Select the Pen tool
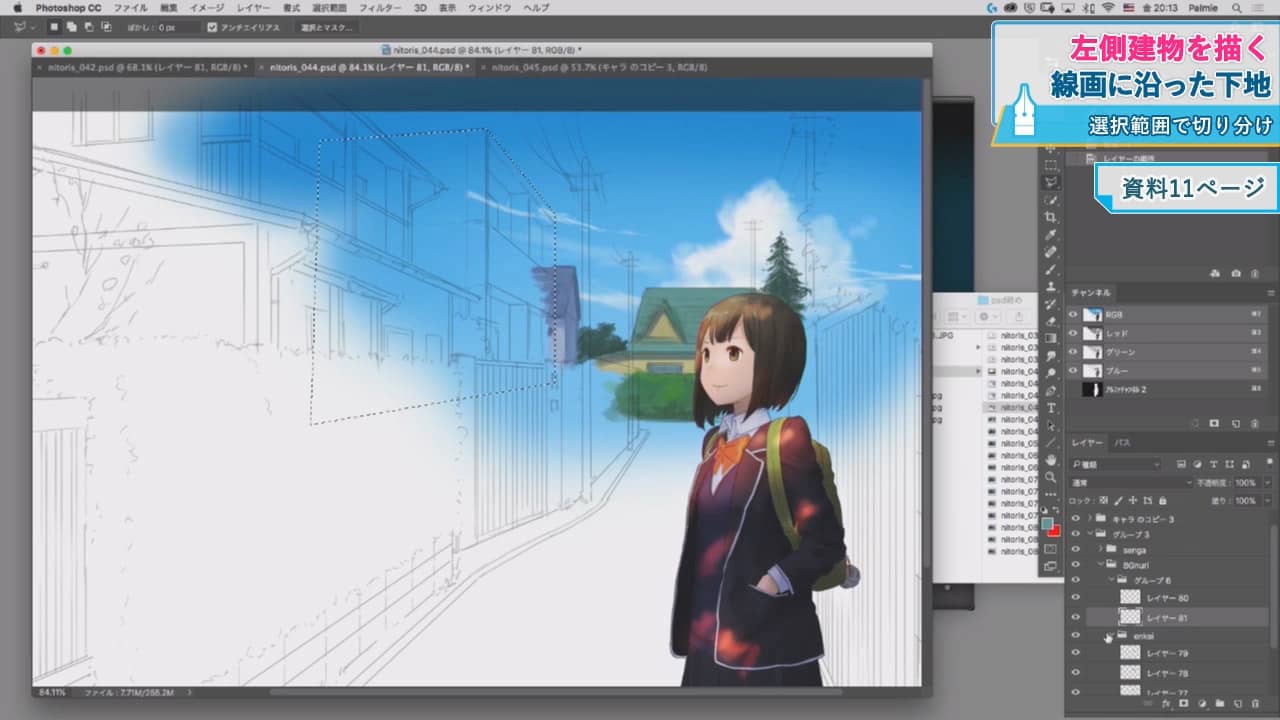The image size is (1280, 720). [1051, 389]
